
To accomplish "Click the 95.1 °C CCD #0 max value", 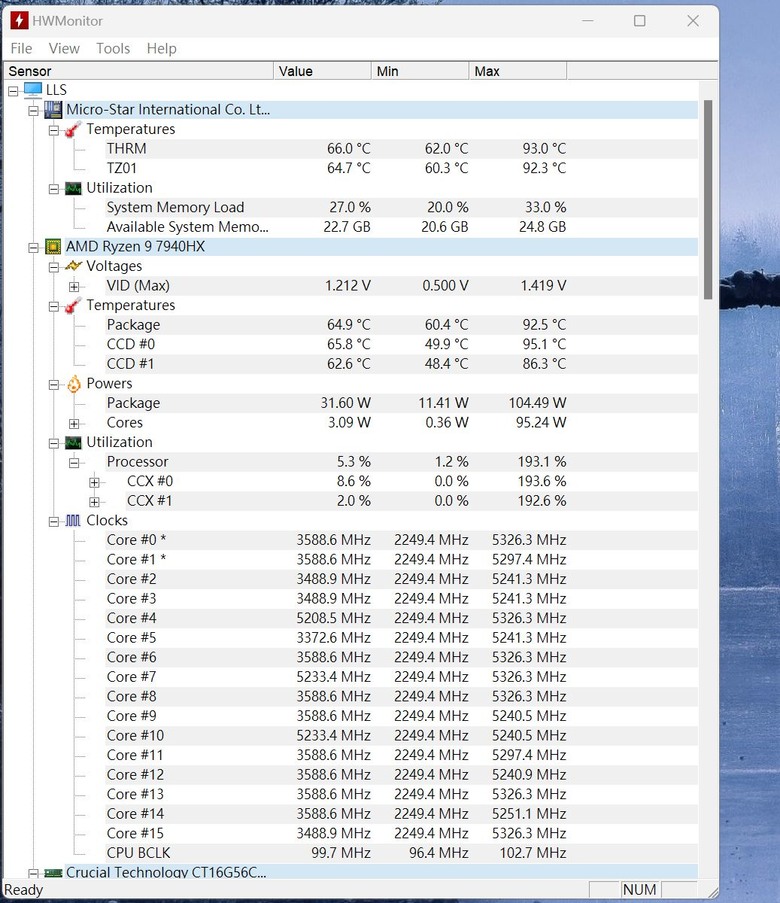I will coord(544,344).
